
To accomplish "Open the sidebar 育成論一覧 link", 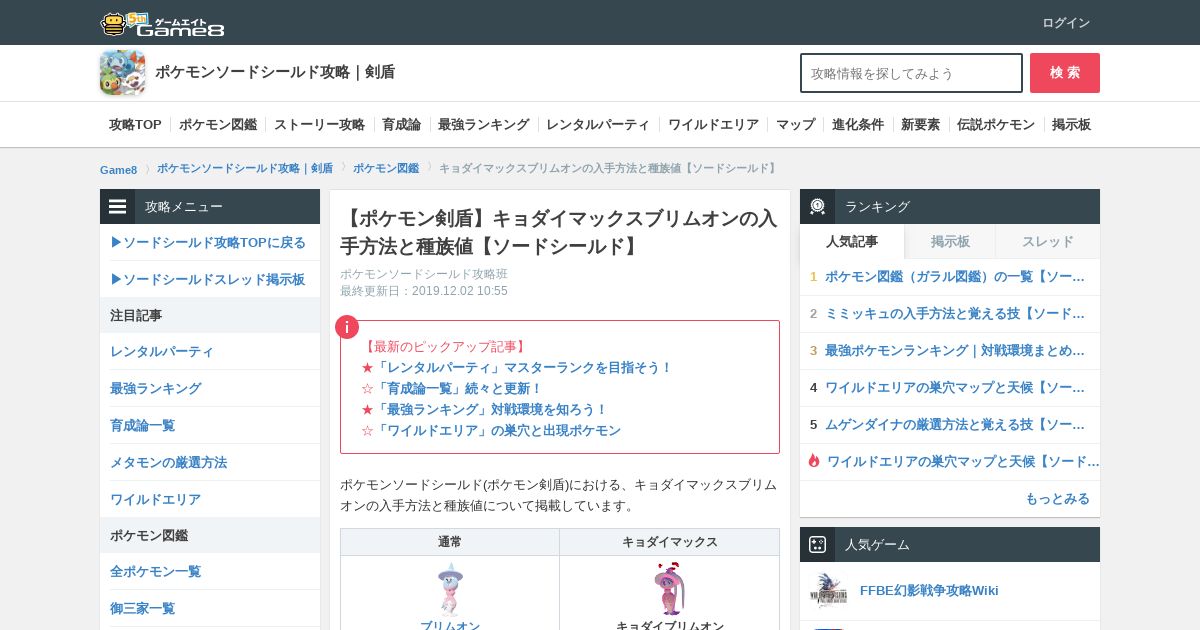I will click(143, 426).
